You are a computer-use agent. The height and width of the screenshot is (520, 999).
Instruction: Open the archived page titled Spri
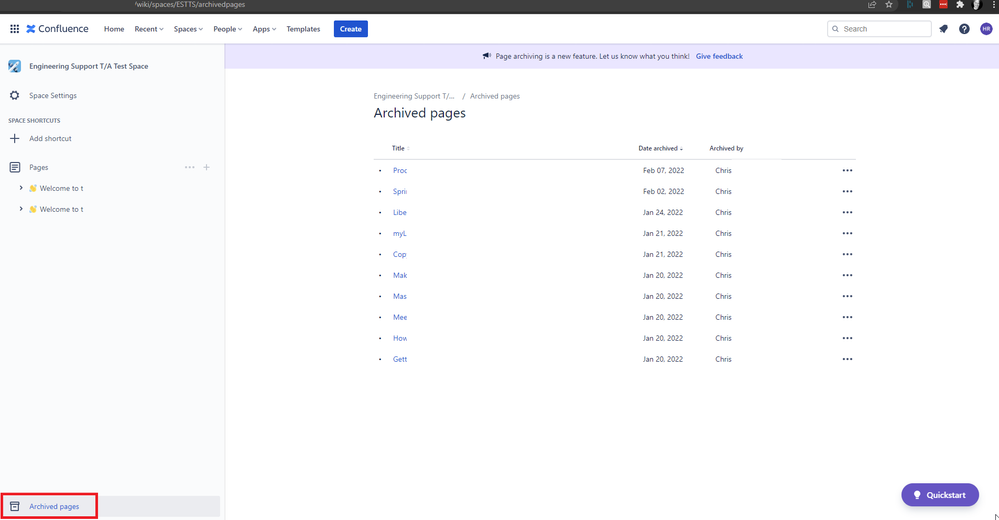click(x=400, y=192)
